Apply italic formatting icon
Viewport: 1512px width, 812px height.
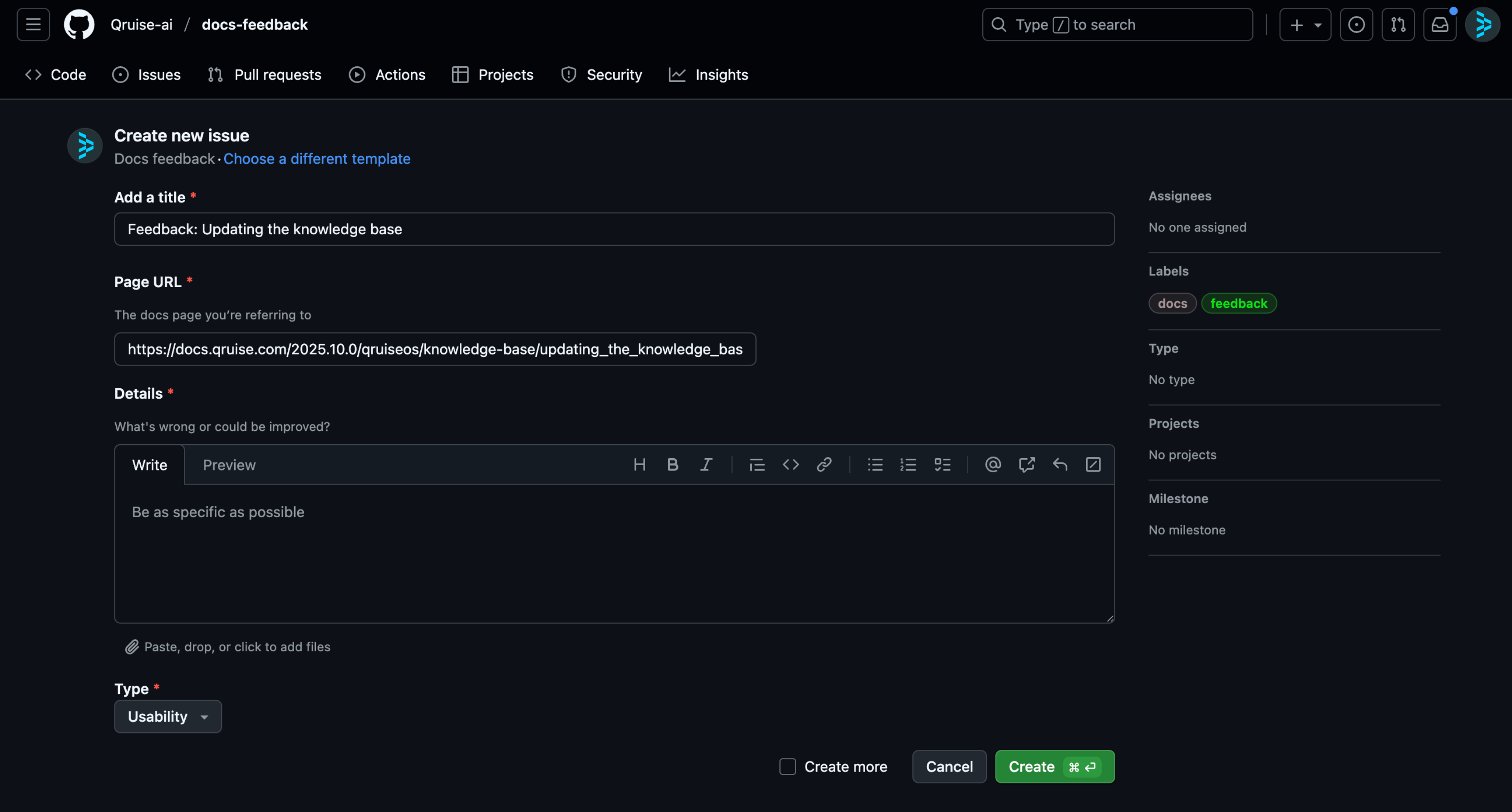point(706,465)
